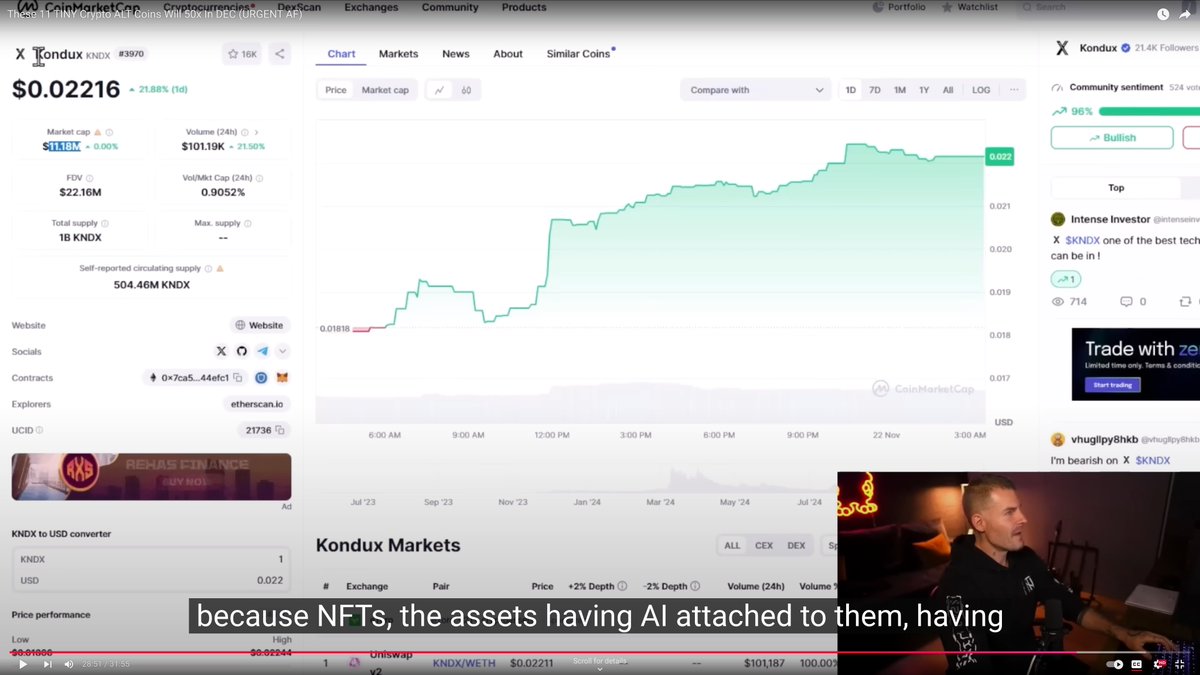1200x675 pixels.
Task: Select the 1D time range
Action: [851, 90]
